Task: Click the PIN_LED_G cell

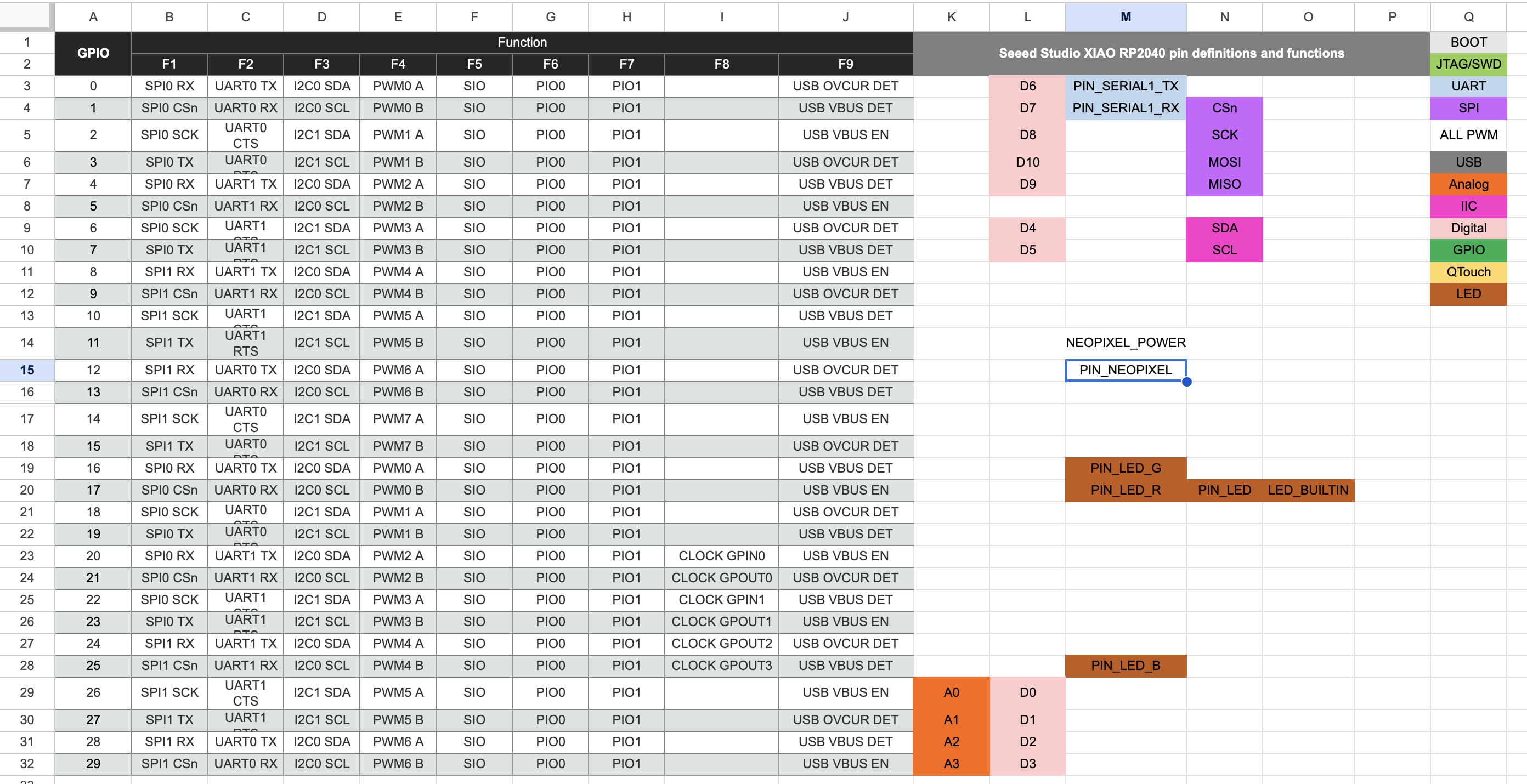Action: [x=1125, y=469]
